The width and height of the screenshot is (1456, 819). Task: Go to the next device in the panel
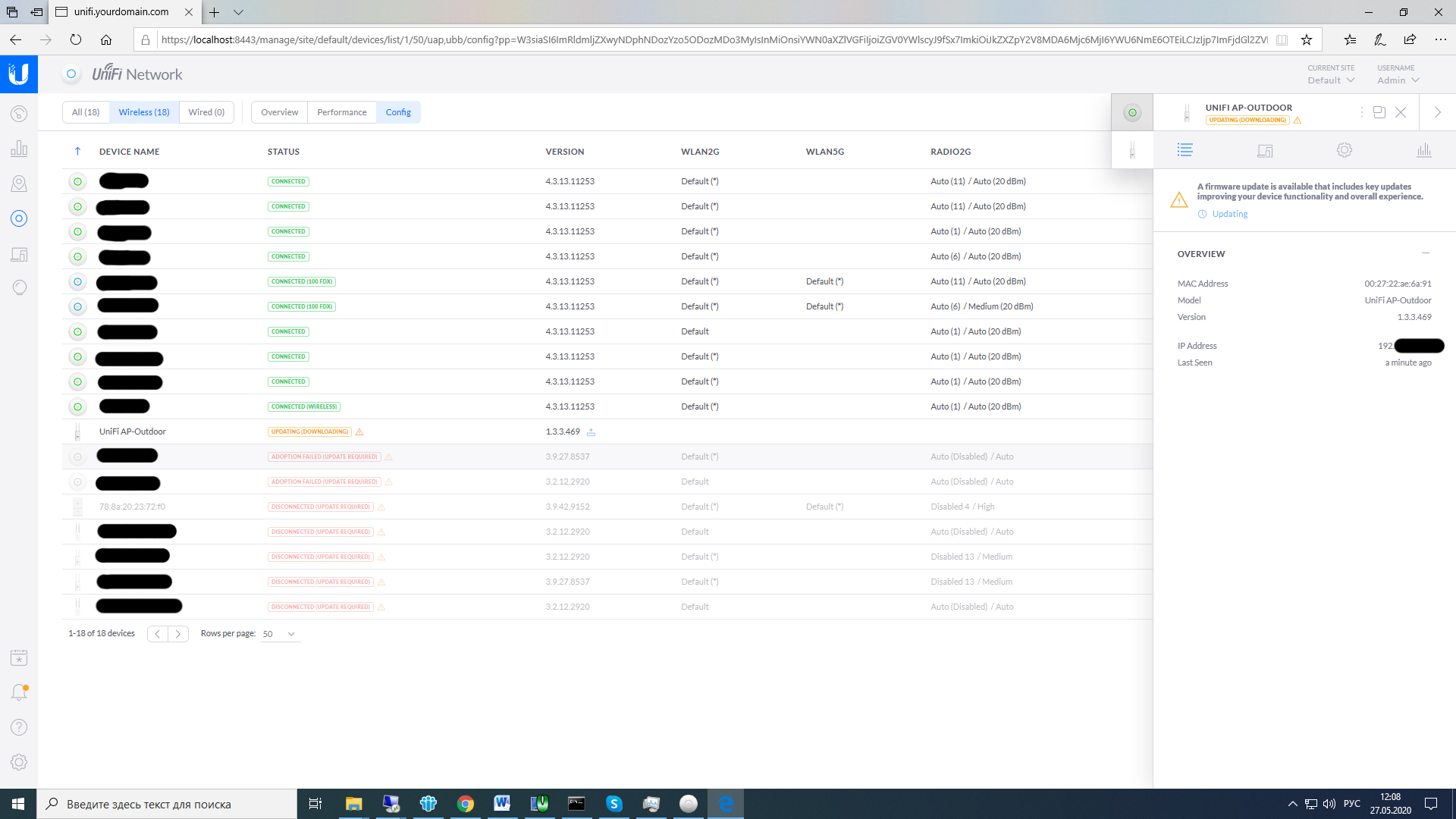[x=1438, y=112]
